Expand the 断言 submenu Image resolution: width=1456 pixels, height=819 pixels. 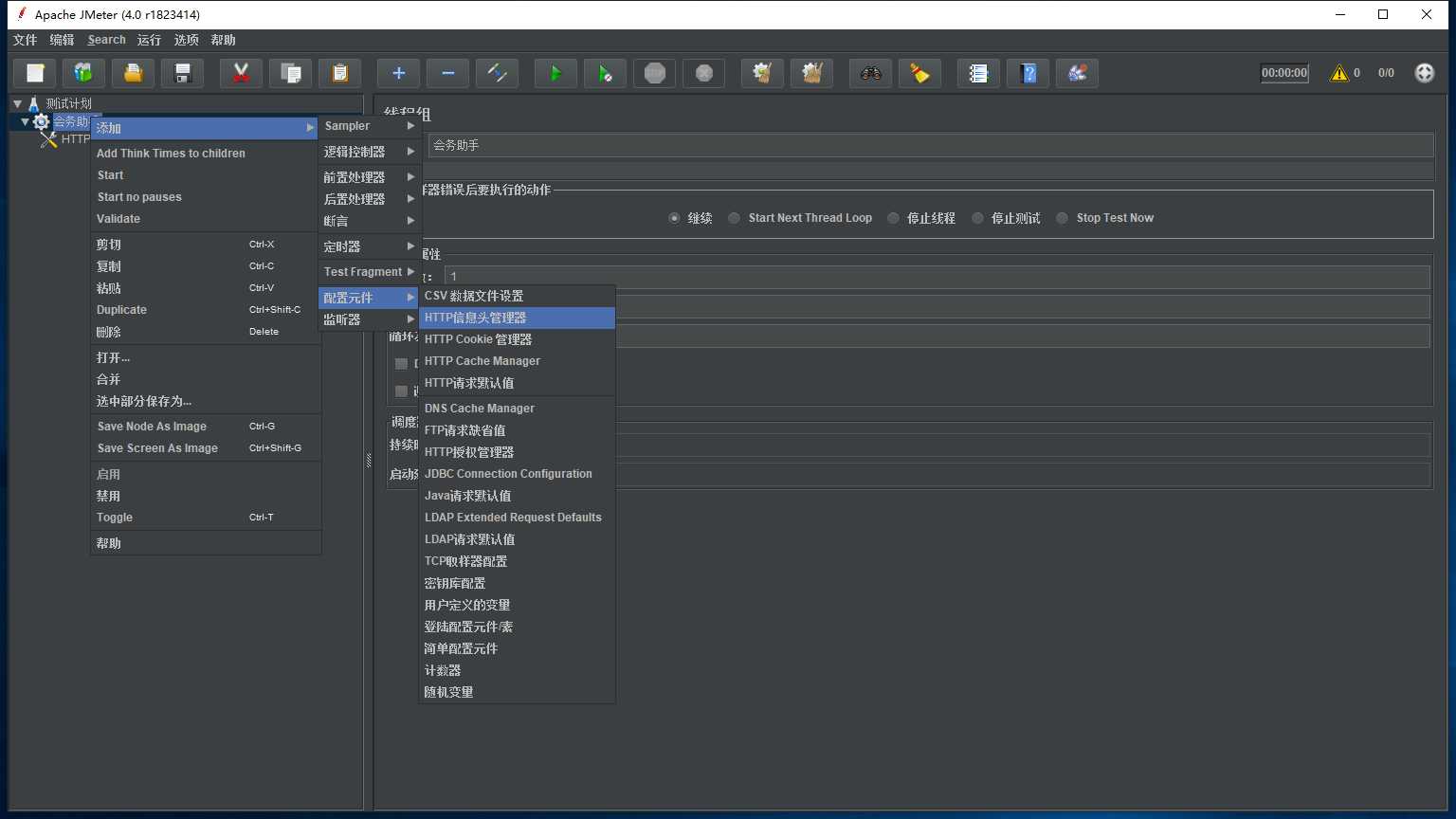point(369,221)
